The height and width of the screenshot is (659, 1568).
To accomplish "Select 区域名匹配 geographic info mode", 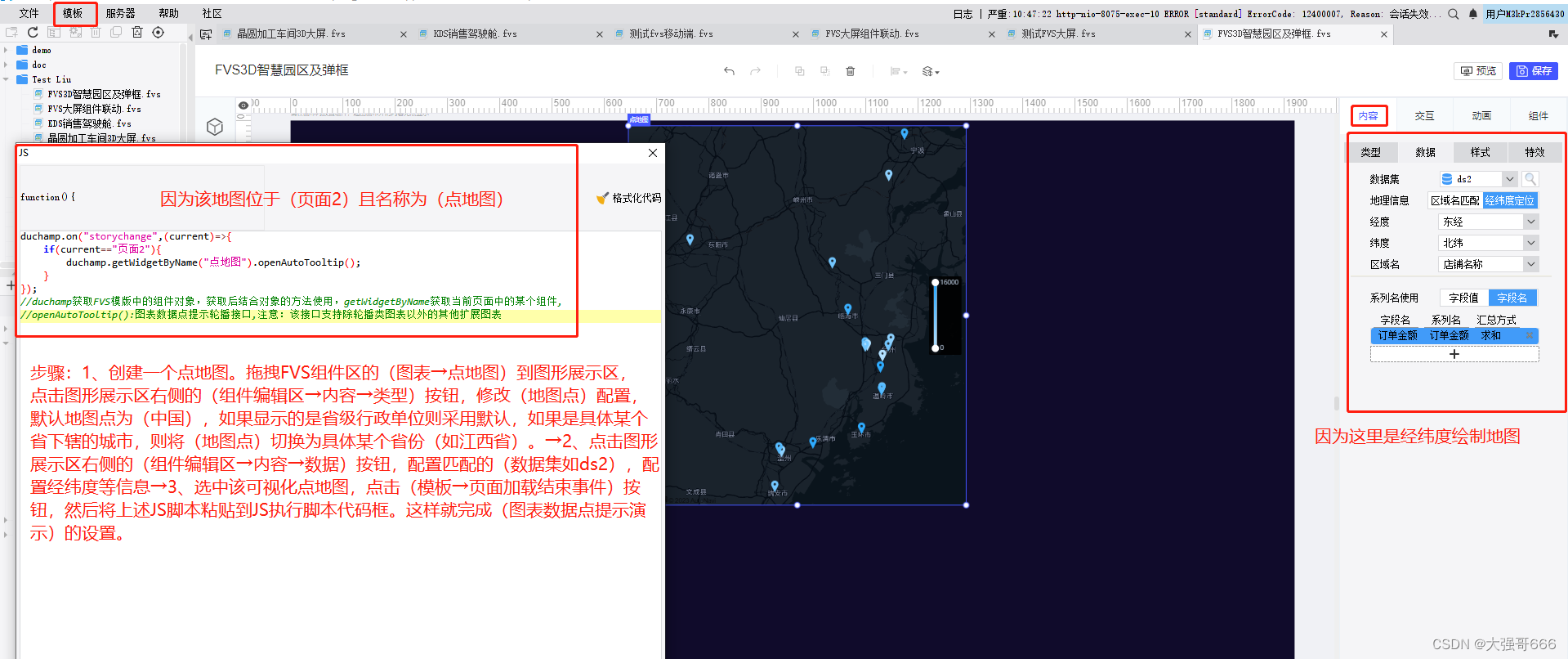I will [x=1454, y=200].
